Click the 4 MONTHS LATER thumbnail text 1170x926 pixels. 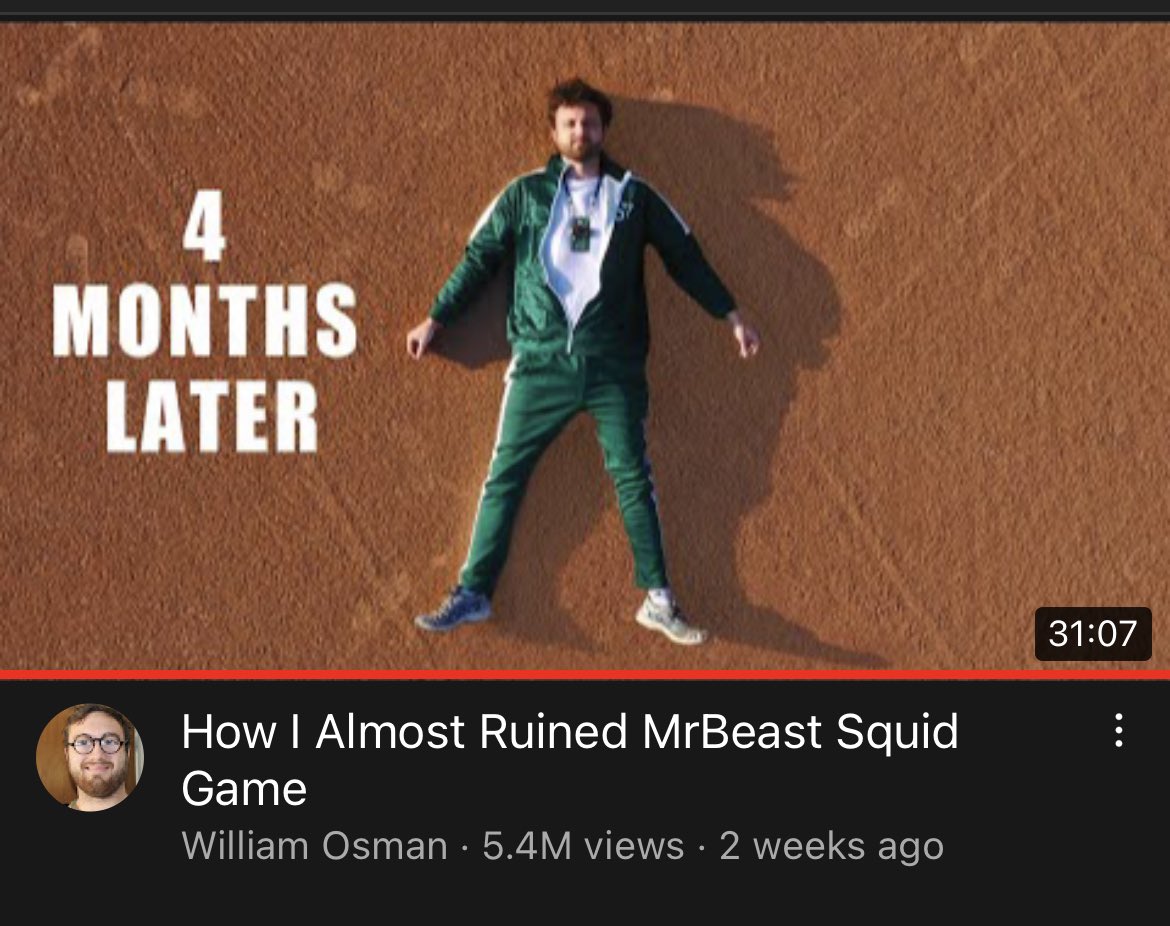(x=205, y=322)
